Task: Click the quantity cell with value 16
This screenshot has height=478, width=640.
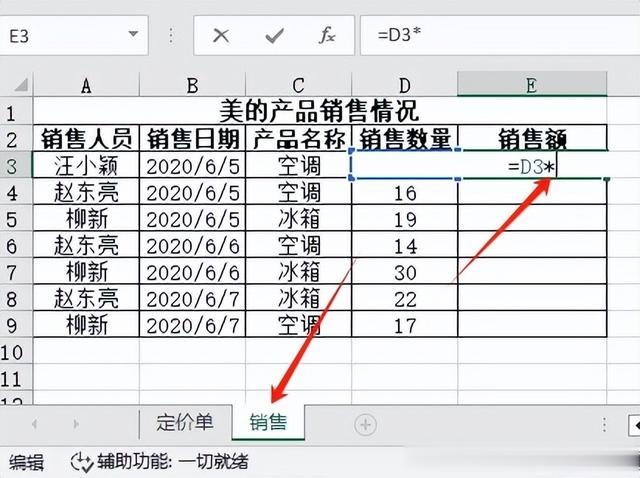Action: click(x=404, y=192)
